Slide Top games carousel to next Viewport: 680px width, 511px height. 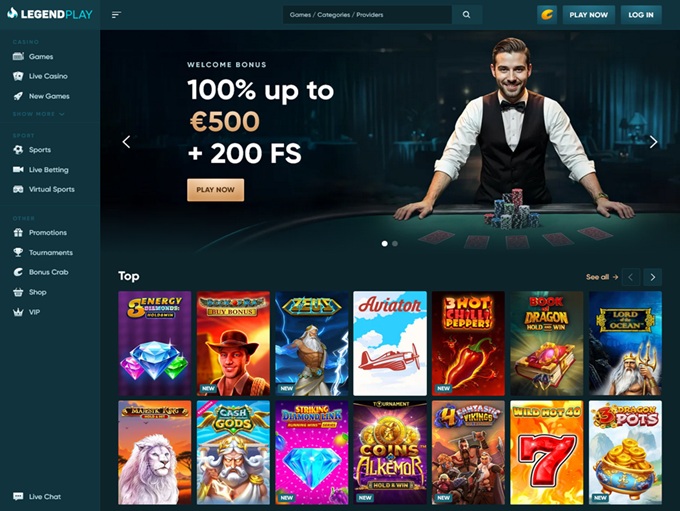[653, 277]
